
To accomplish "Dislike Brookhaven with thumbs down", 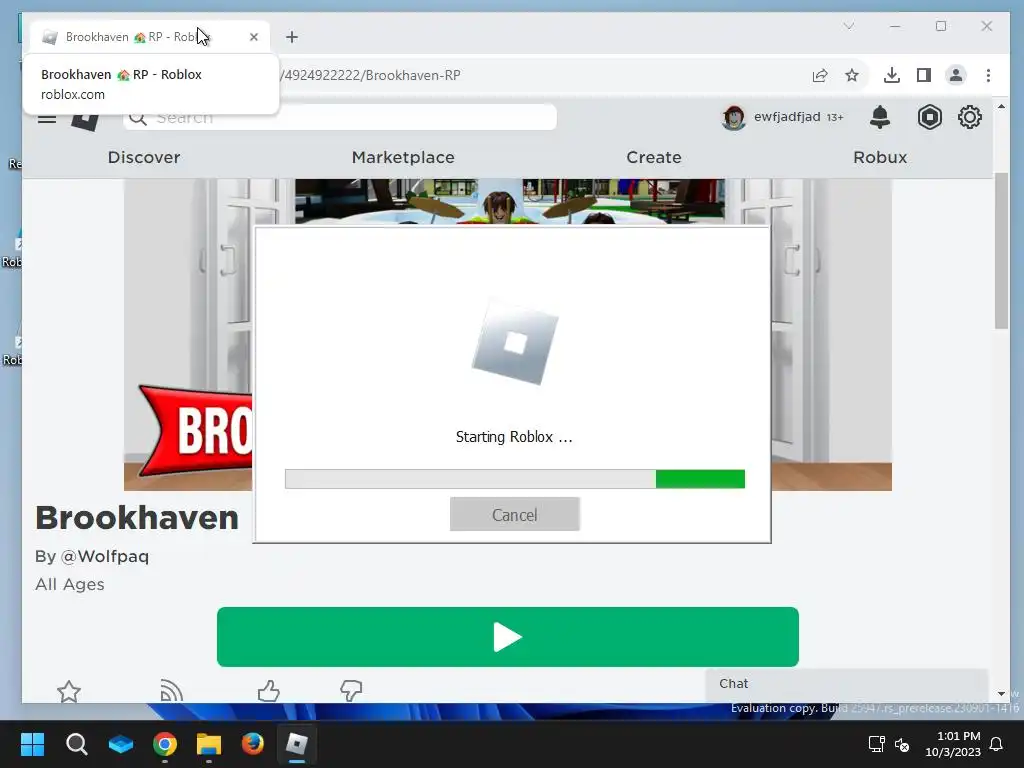I will coord(351,691).
